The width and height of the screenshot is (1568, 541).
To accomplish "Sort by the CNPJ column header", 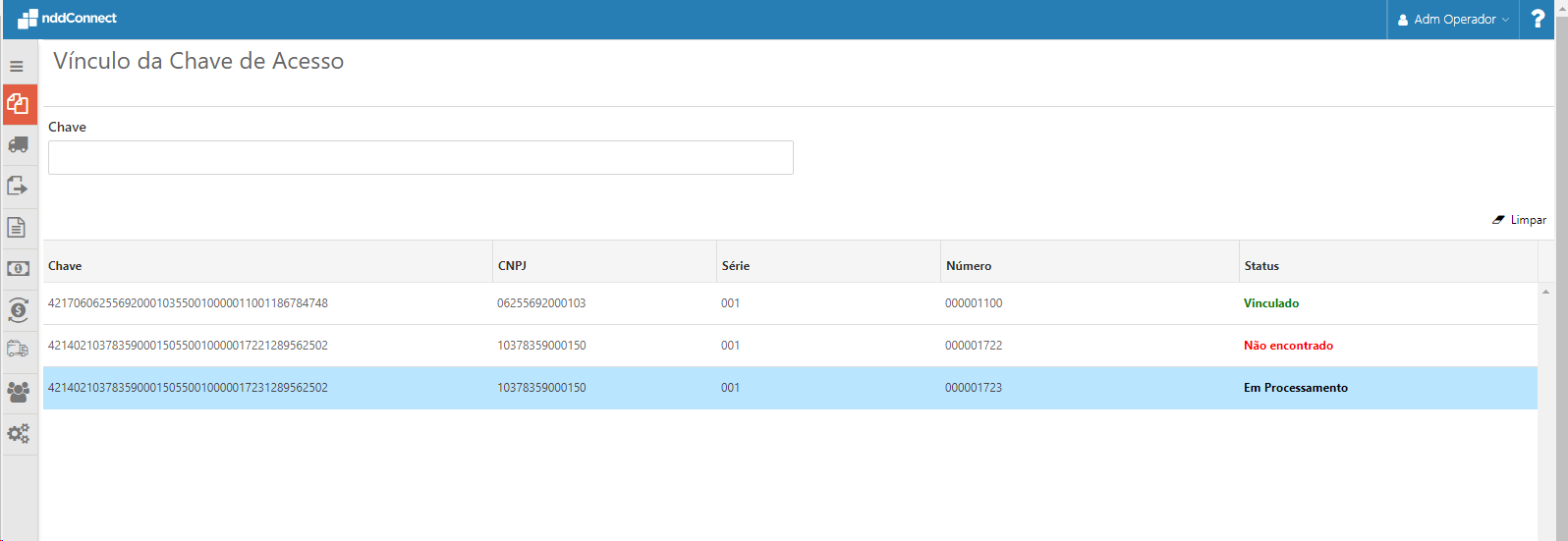I will [x=512, y=266].
